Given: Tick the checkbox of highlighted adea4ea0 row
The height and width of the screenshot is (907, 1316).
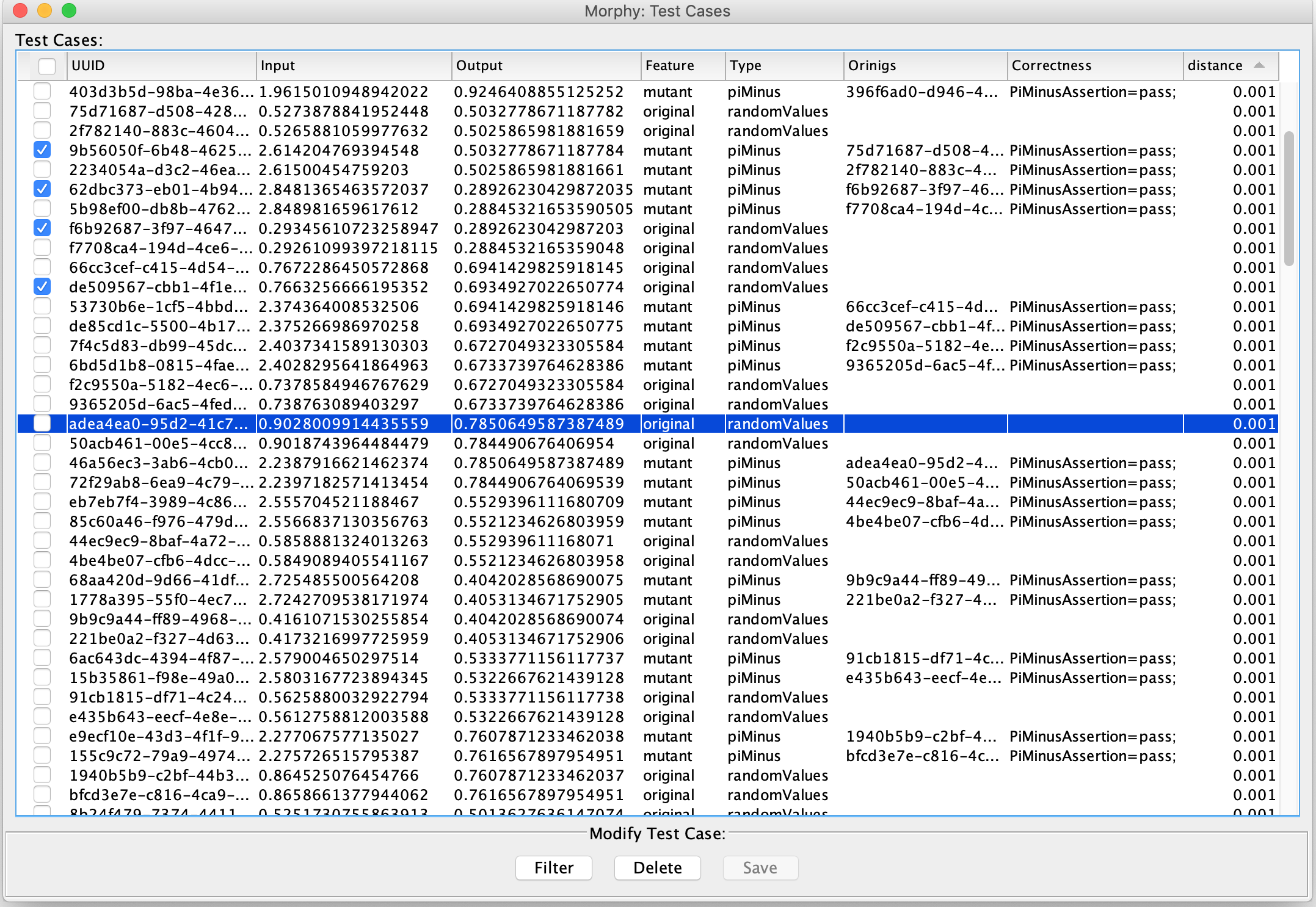Looking at the screenshot, I should click(x=42, y=424).
